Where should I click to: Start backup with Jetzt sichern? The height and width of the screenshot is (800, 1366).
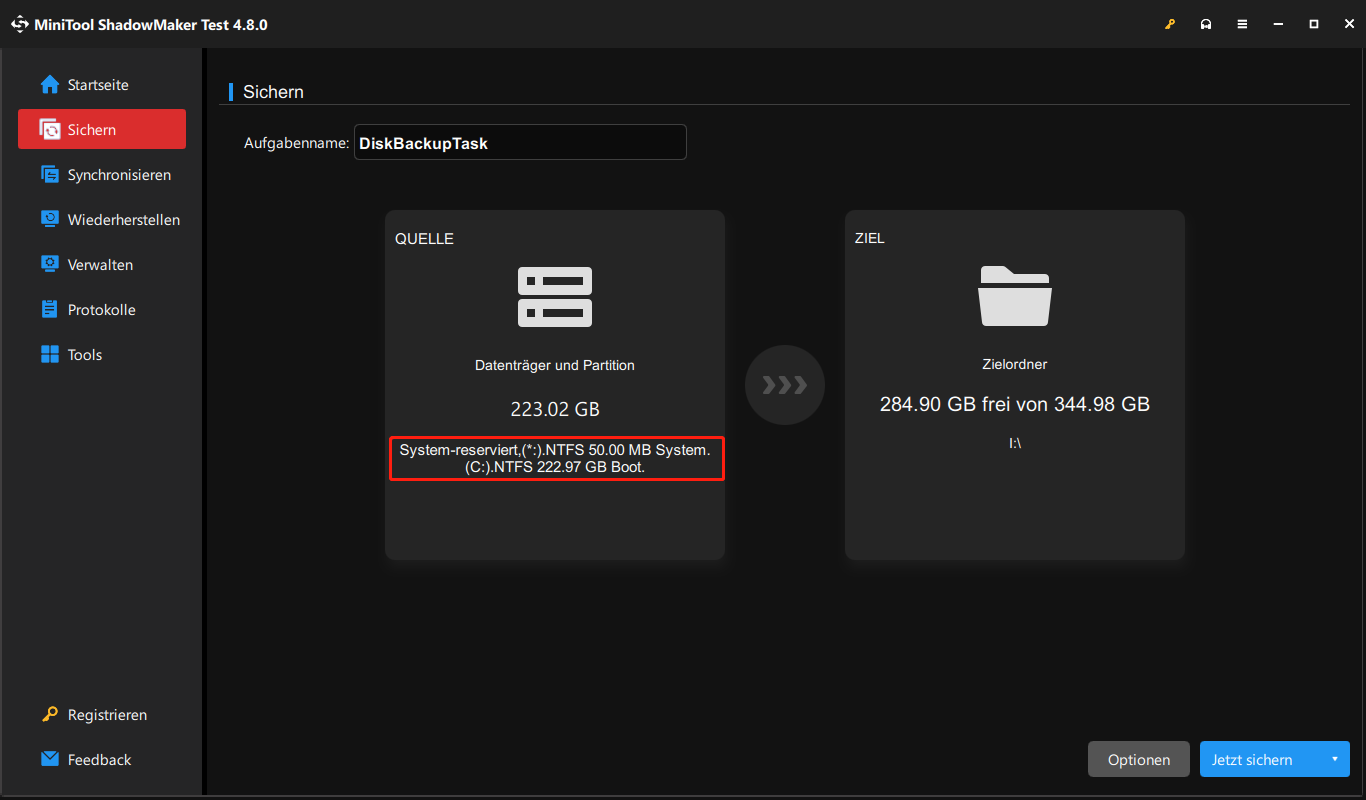tap(1253, 759)
